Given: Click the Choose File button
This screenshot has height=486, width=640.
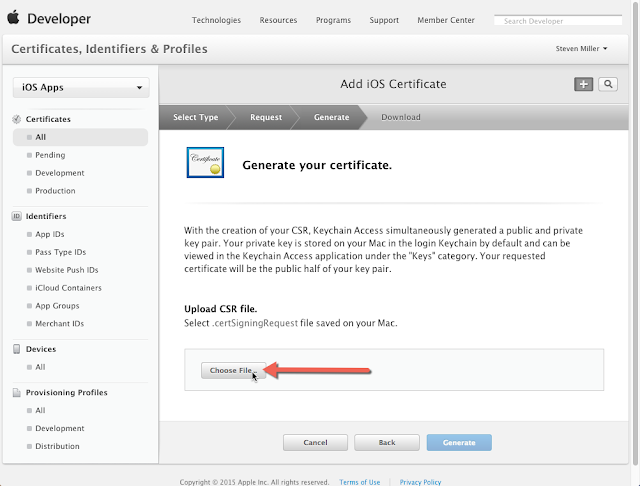Looking at the screenshot, I should coord(233,371).
